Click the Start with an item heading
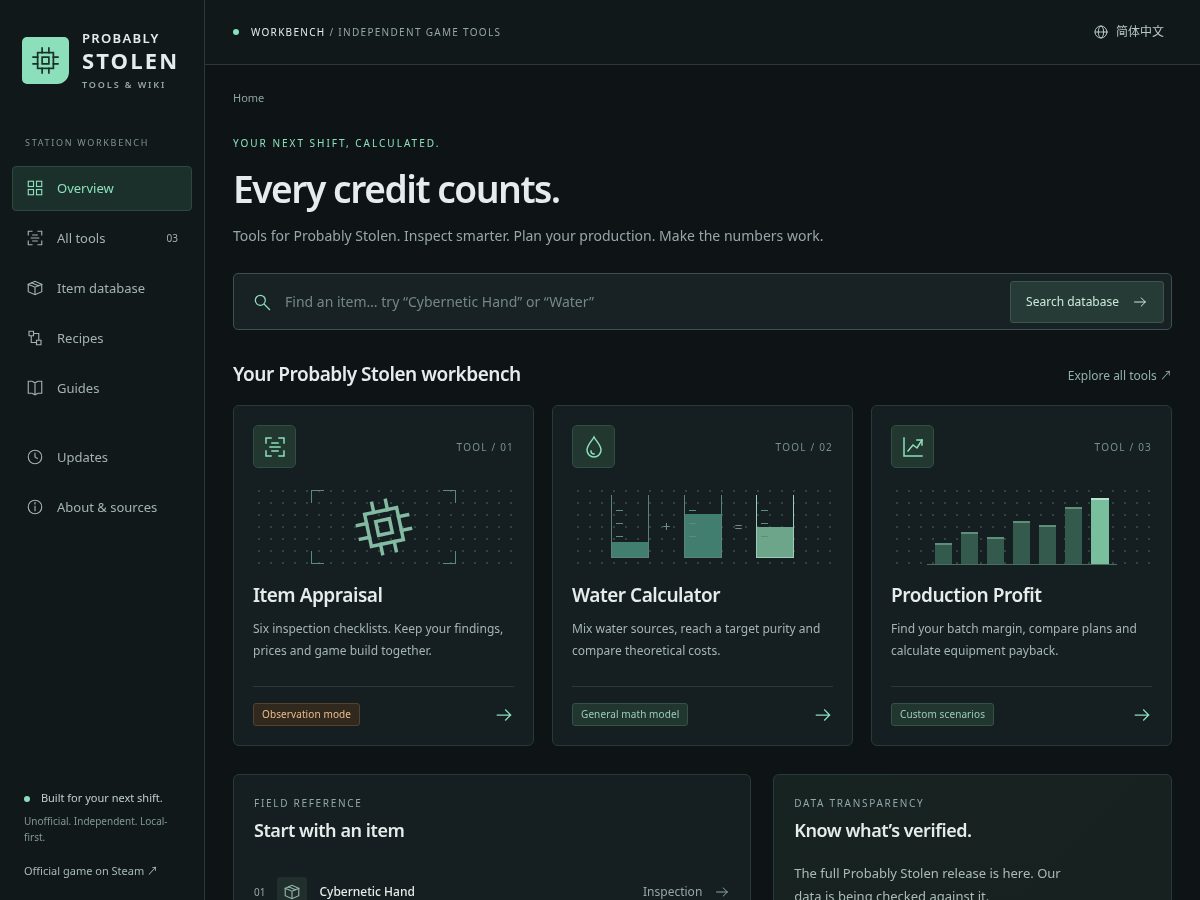1200x900 pixels. click(x=329, y=830)
